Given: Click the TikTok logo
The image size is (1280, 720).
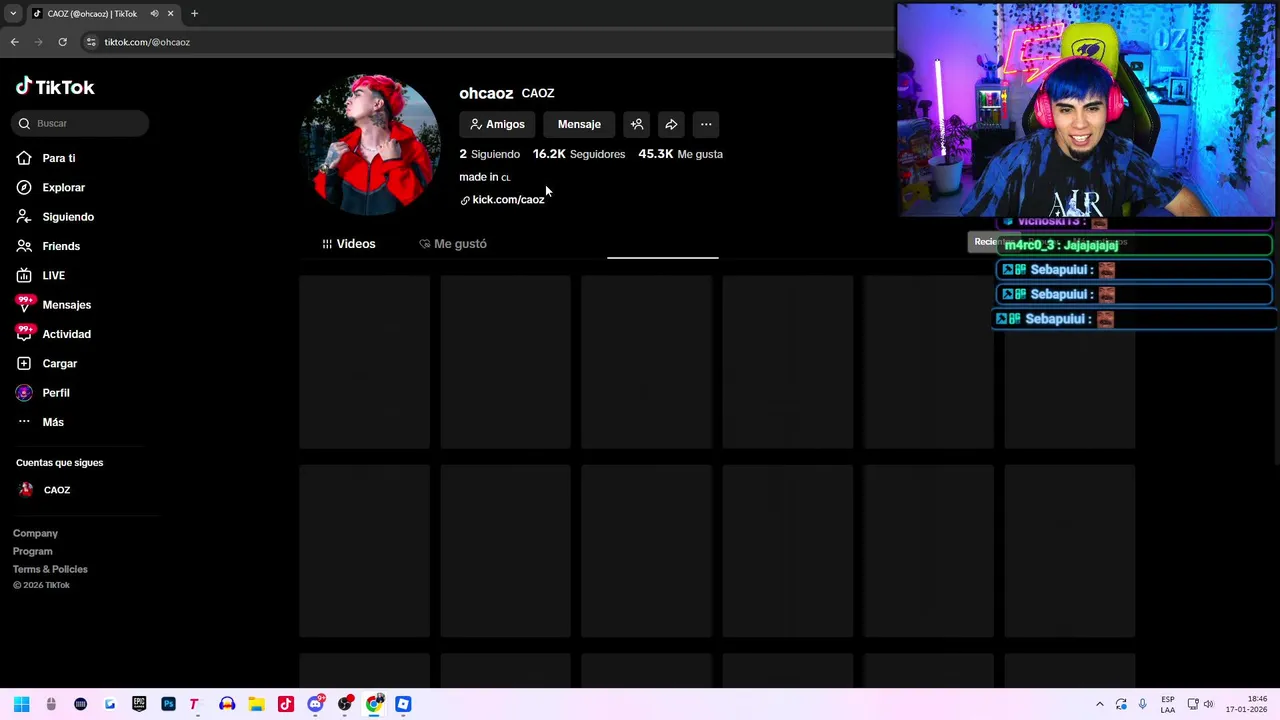Looking at the screenshot, I should pos(55,87).
